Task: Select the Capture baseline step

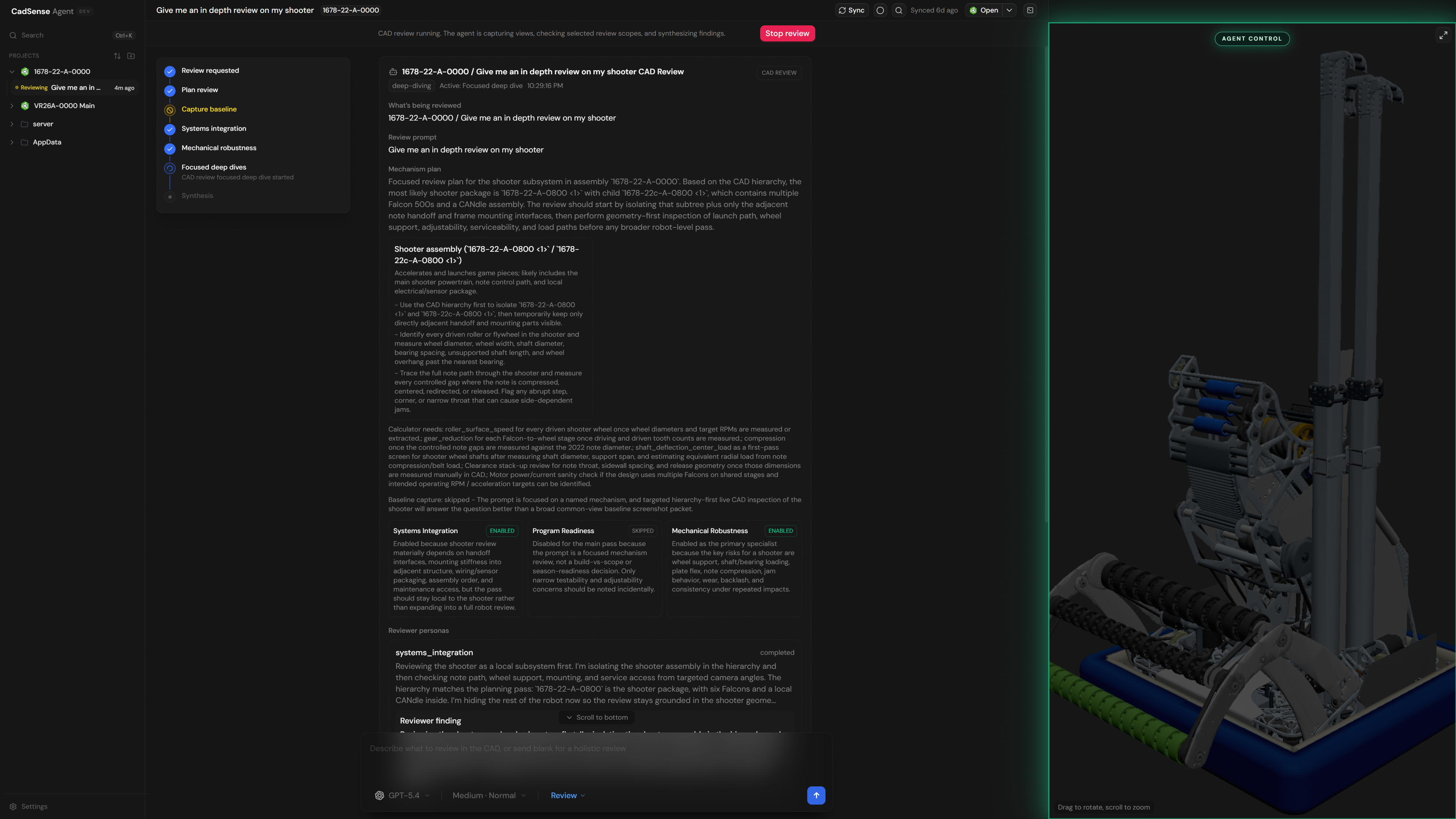Action: pyautogui.click(x=209, y=109)
